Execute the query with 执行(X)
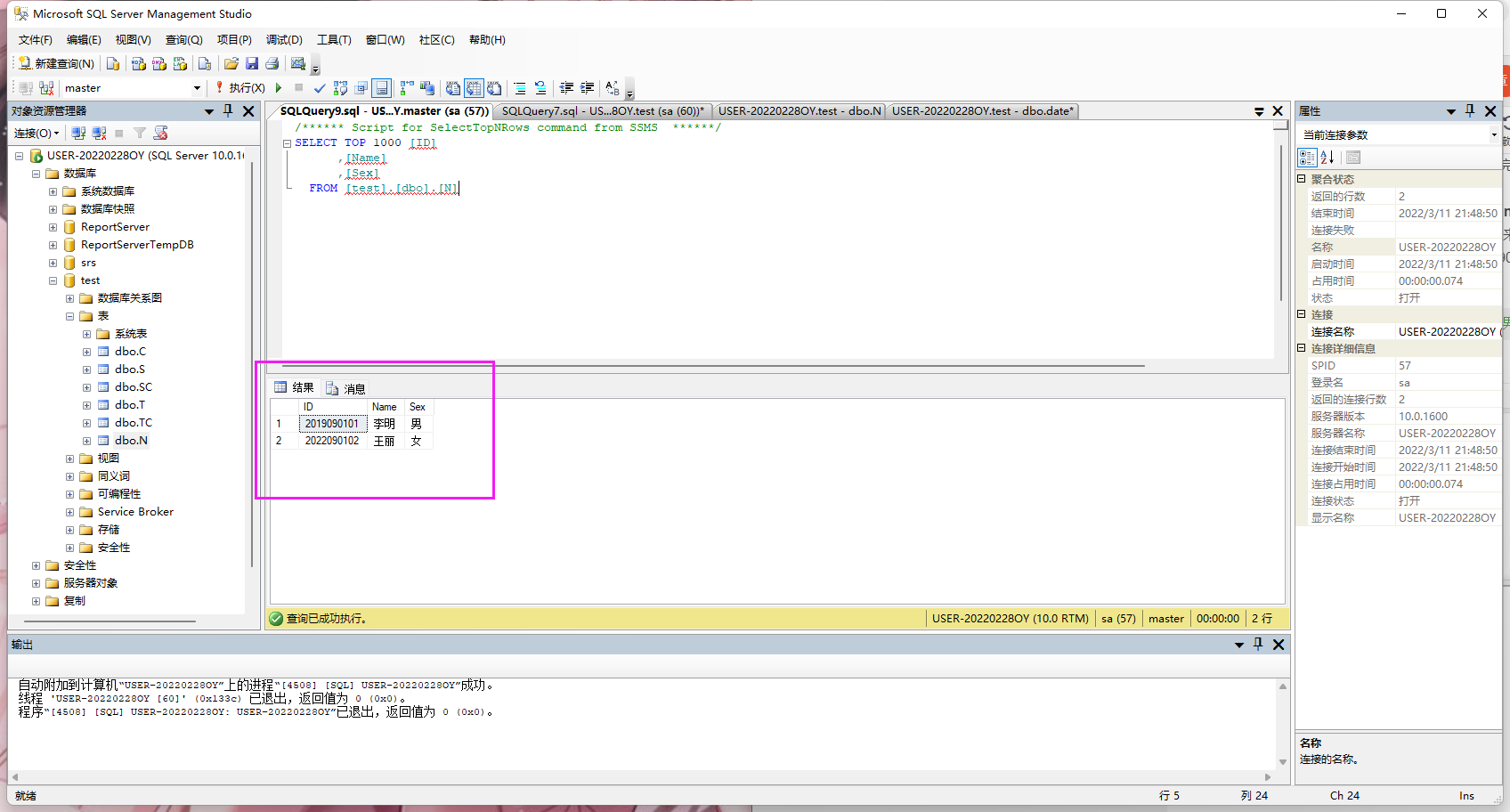 coord(239,88)
